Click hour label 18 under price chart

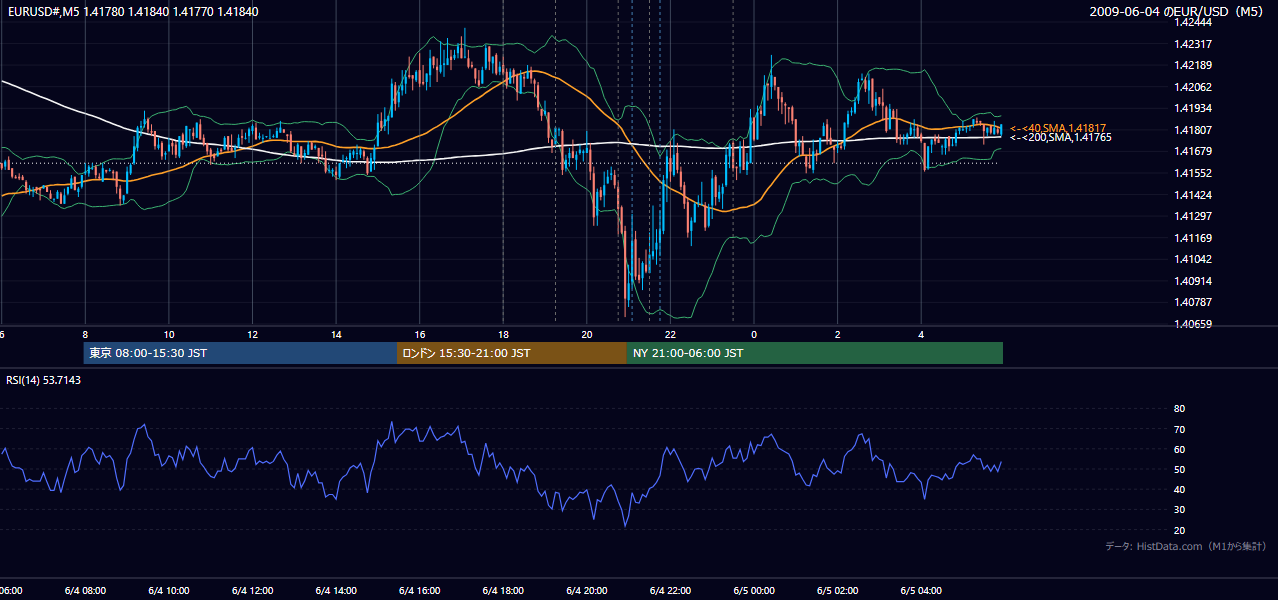click(x=503, y=334)
